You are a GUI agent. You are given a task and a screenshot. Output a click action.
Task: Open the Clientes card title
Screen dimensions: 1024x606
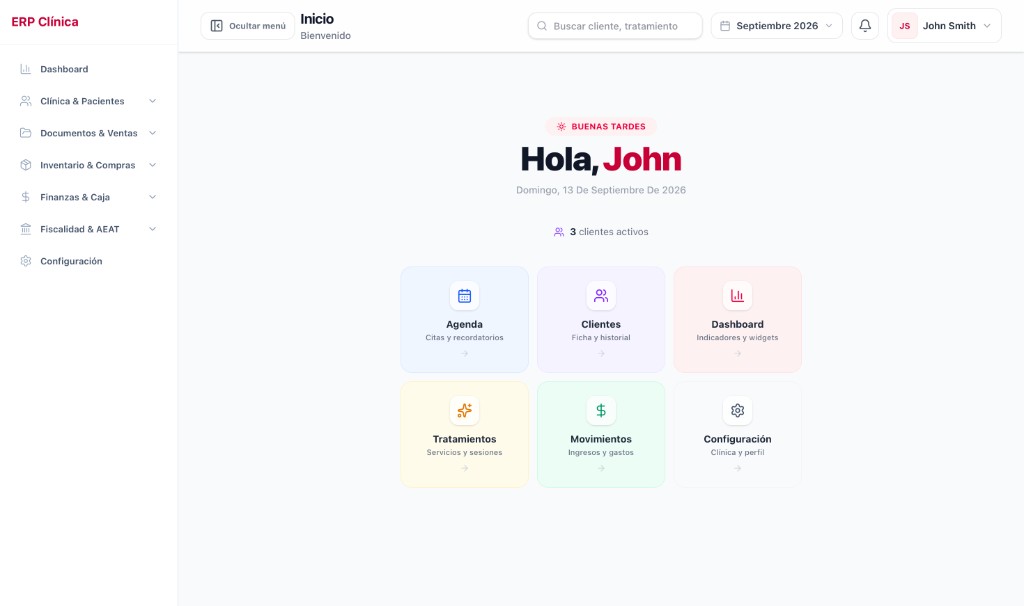click(x=601, y=325)
